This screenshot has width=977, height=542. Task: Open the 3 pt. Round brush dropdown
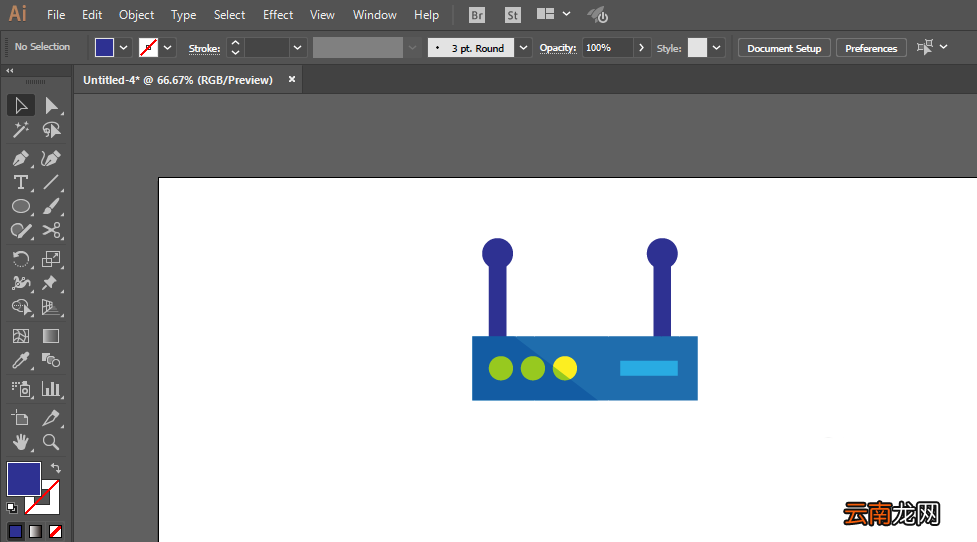[x=523, y=48]
